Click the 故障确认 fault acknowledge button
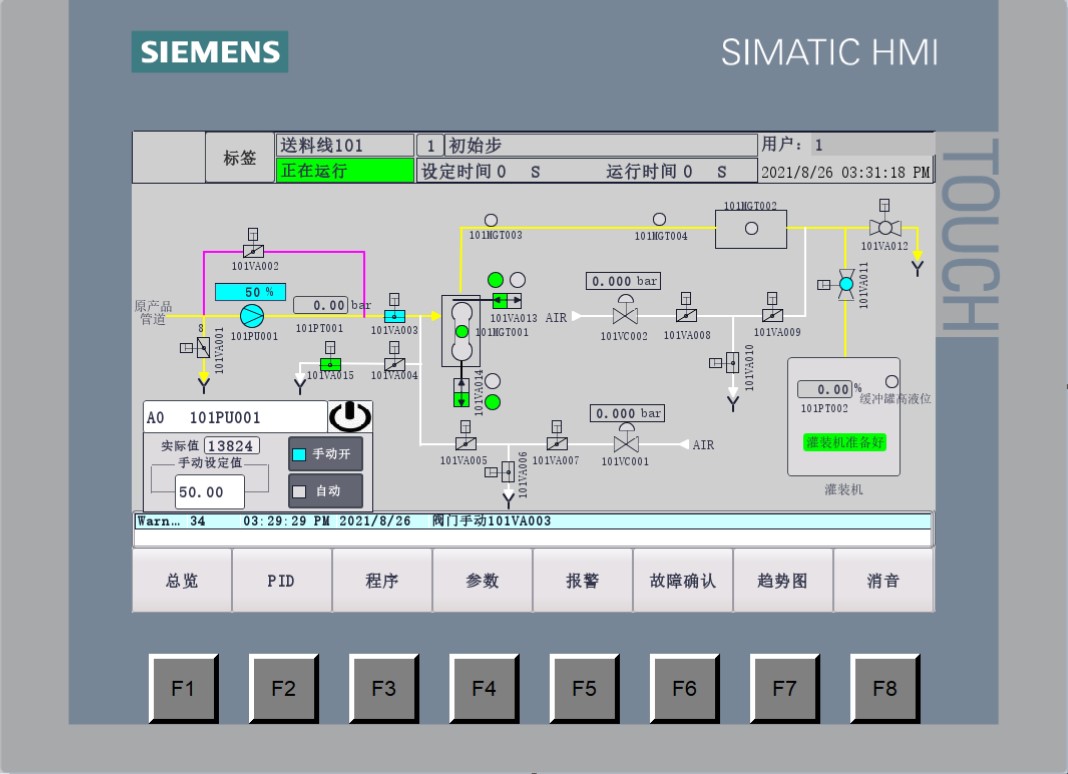The width and height of the screenshot is (1068, 774). click(x=682, y=580)
